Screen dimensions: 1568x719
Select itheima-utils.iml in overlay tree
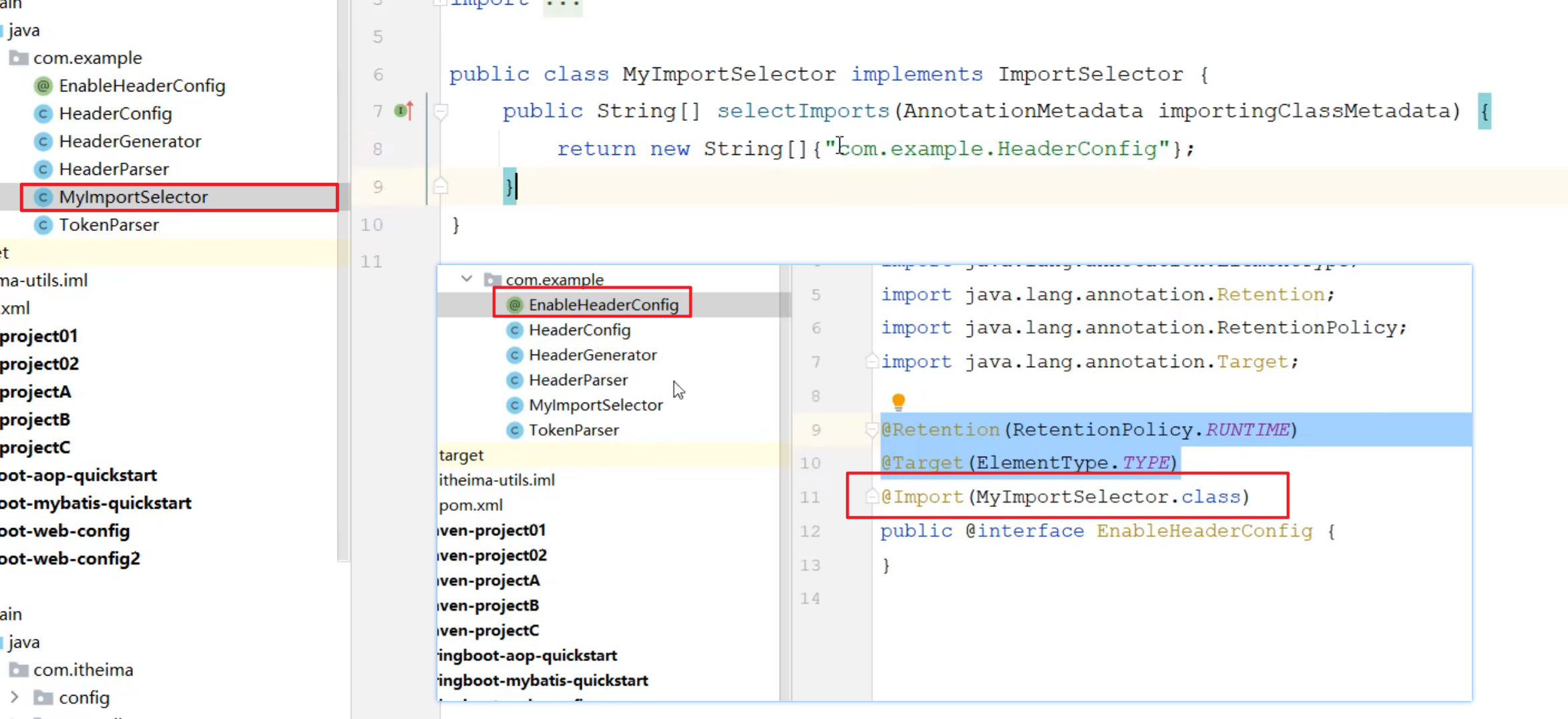pos(497,480)
